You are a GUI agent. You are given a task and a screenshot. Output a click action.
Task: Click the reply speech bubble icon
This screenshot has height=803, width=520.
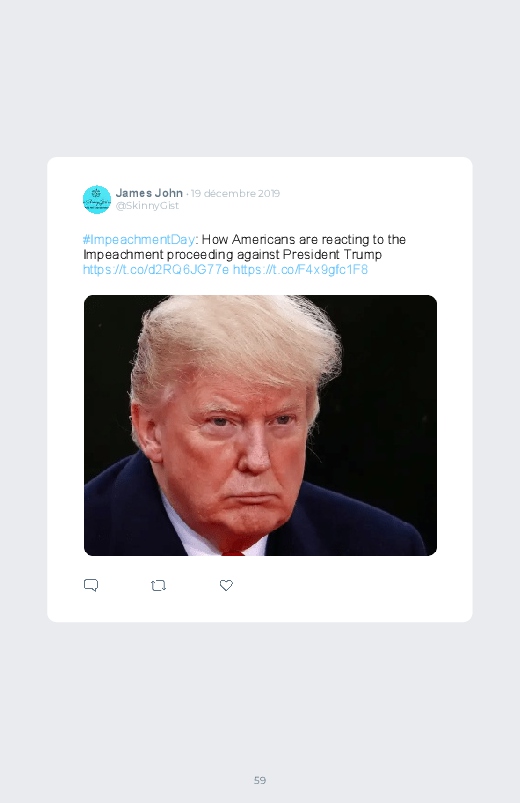[91, 585]
